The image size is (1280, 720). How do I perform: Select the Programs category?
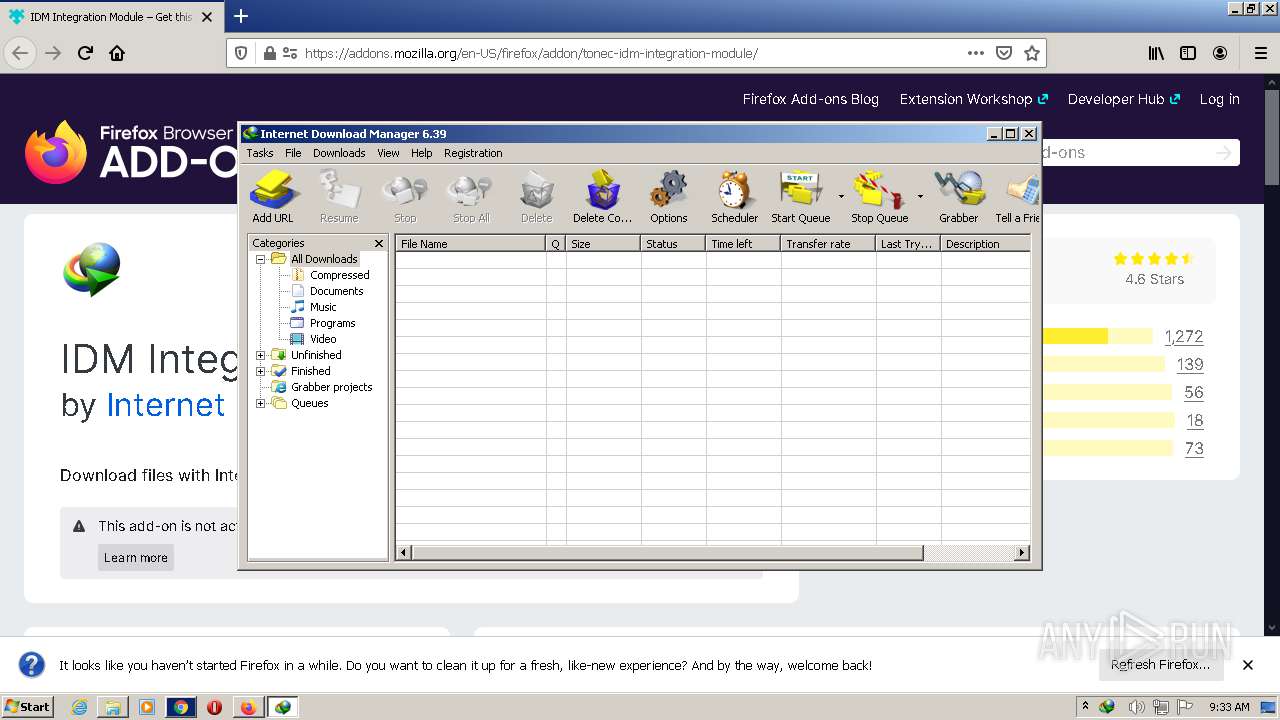(x=332, y=323)
